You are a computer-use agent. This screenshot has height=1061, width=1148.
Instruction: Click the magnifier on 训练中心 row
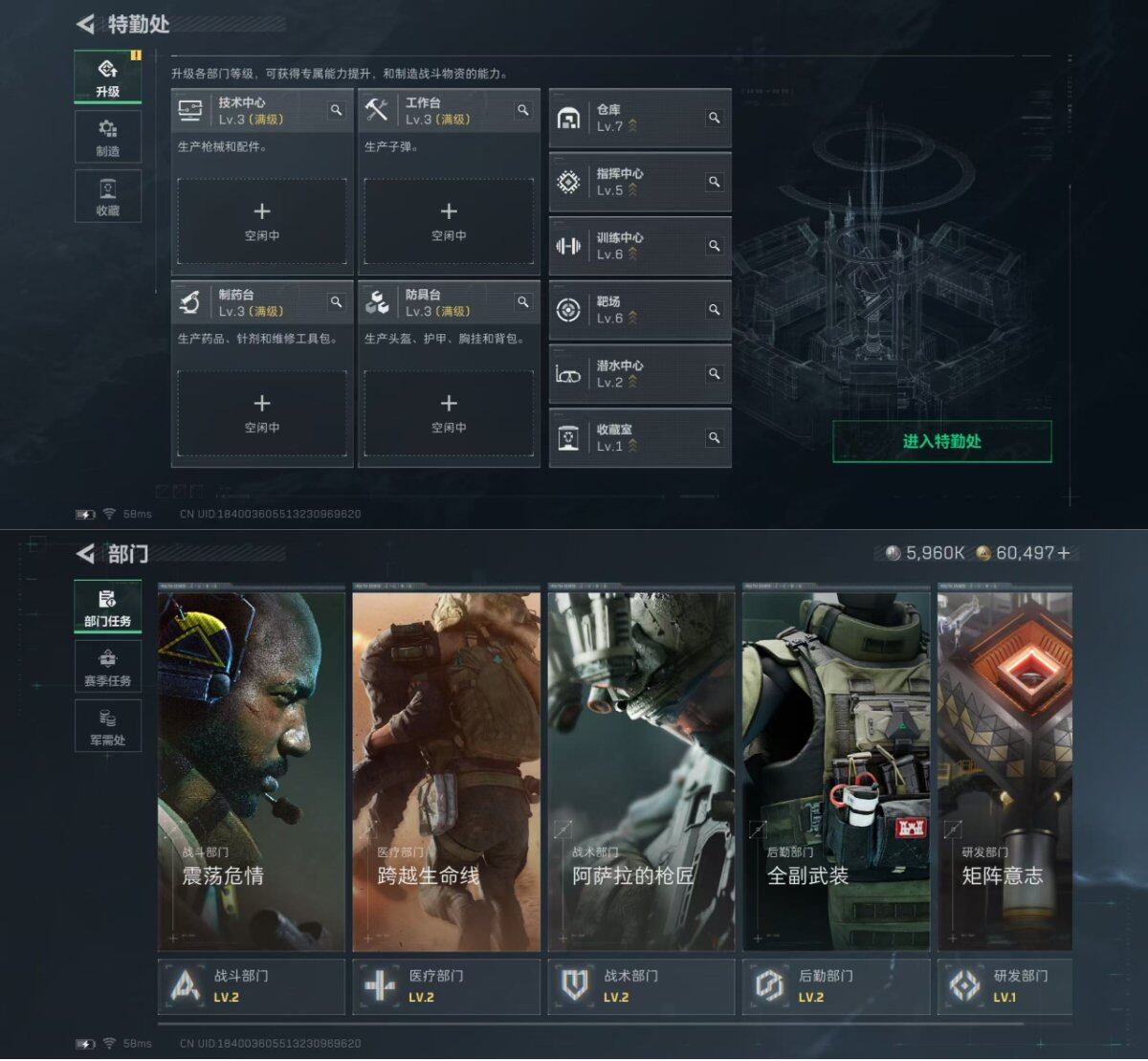tap(714, 246)
